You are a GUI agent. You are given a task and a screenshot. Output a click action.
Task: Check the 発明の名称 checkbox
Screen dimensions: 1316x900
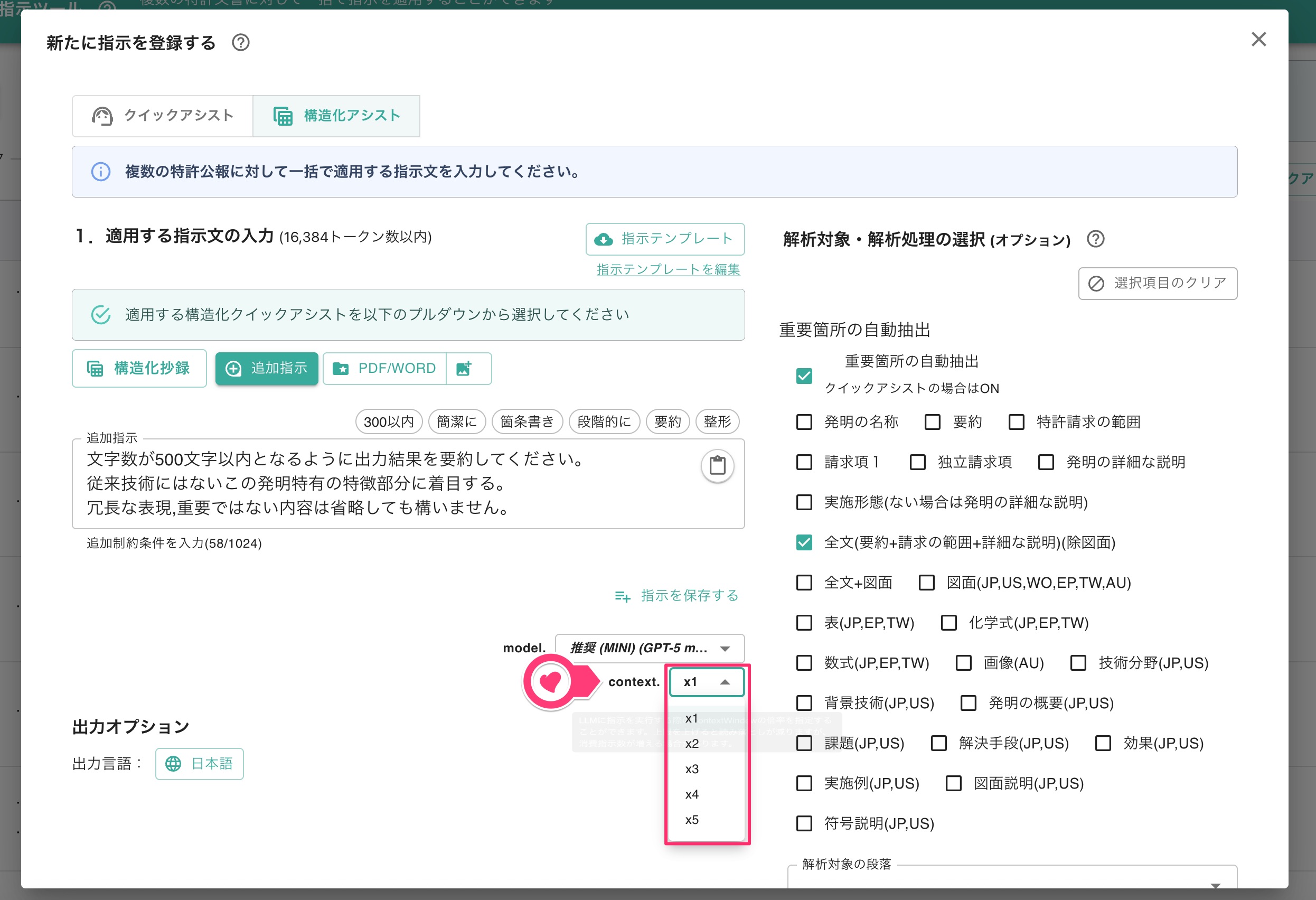pos(804,422)
